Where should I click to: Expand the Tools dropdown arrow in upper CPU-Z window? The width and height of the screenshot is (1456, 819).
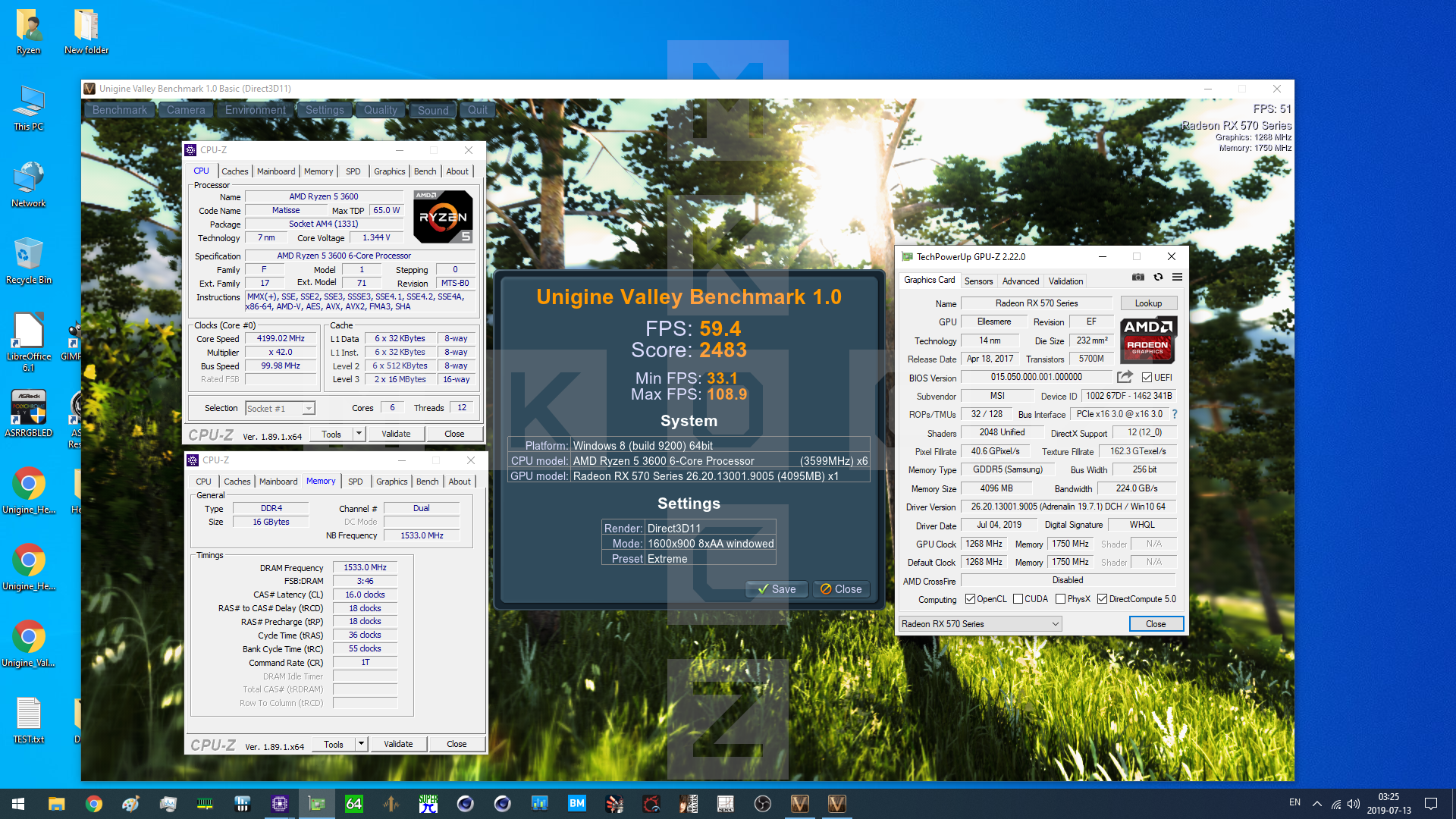(x=359, y=434)
